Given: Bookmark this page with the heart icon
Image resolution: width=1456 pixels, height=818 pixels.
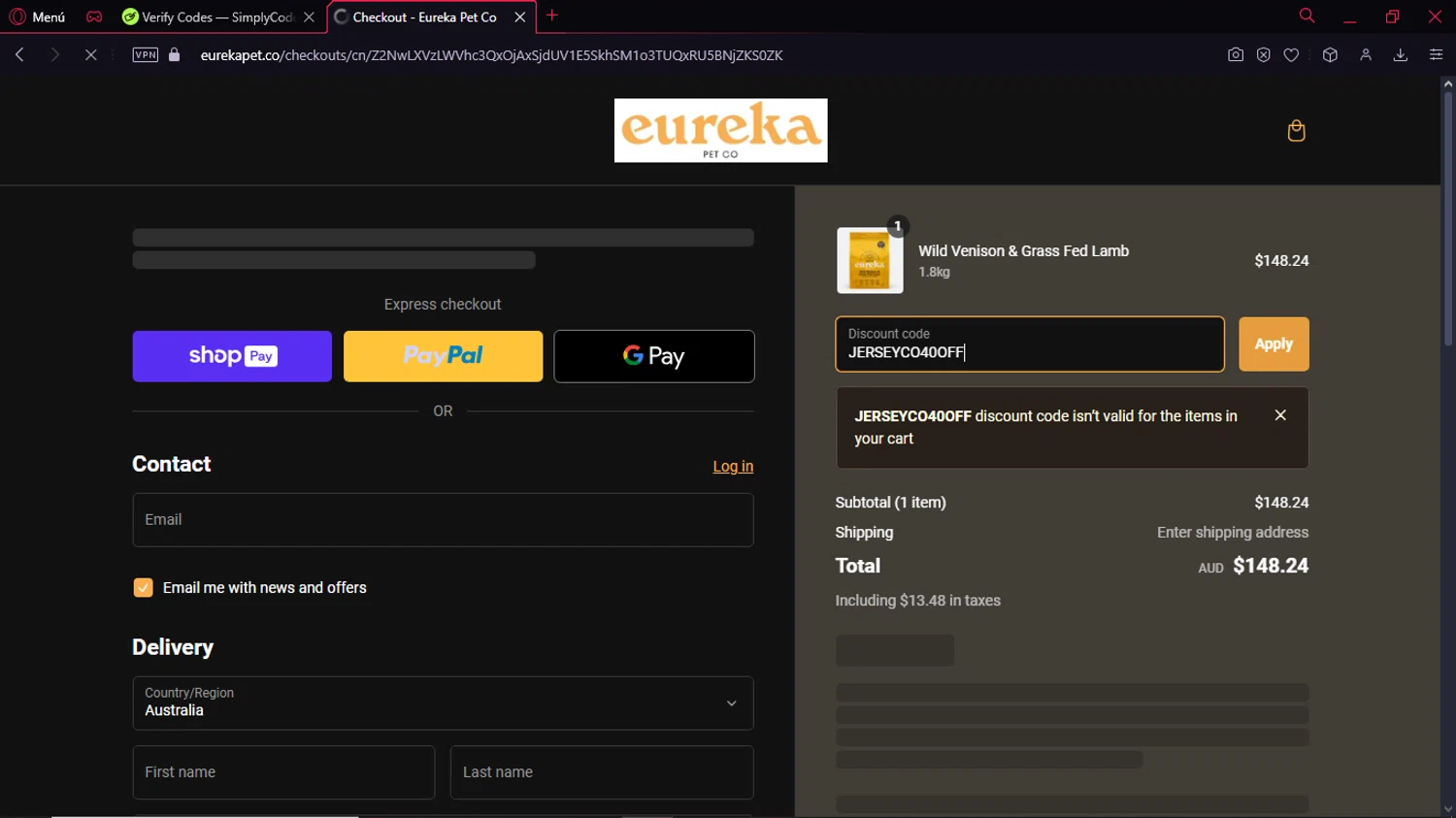Looking at the screenshot, I should (x=1291, y=55).
